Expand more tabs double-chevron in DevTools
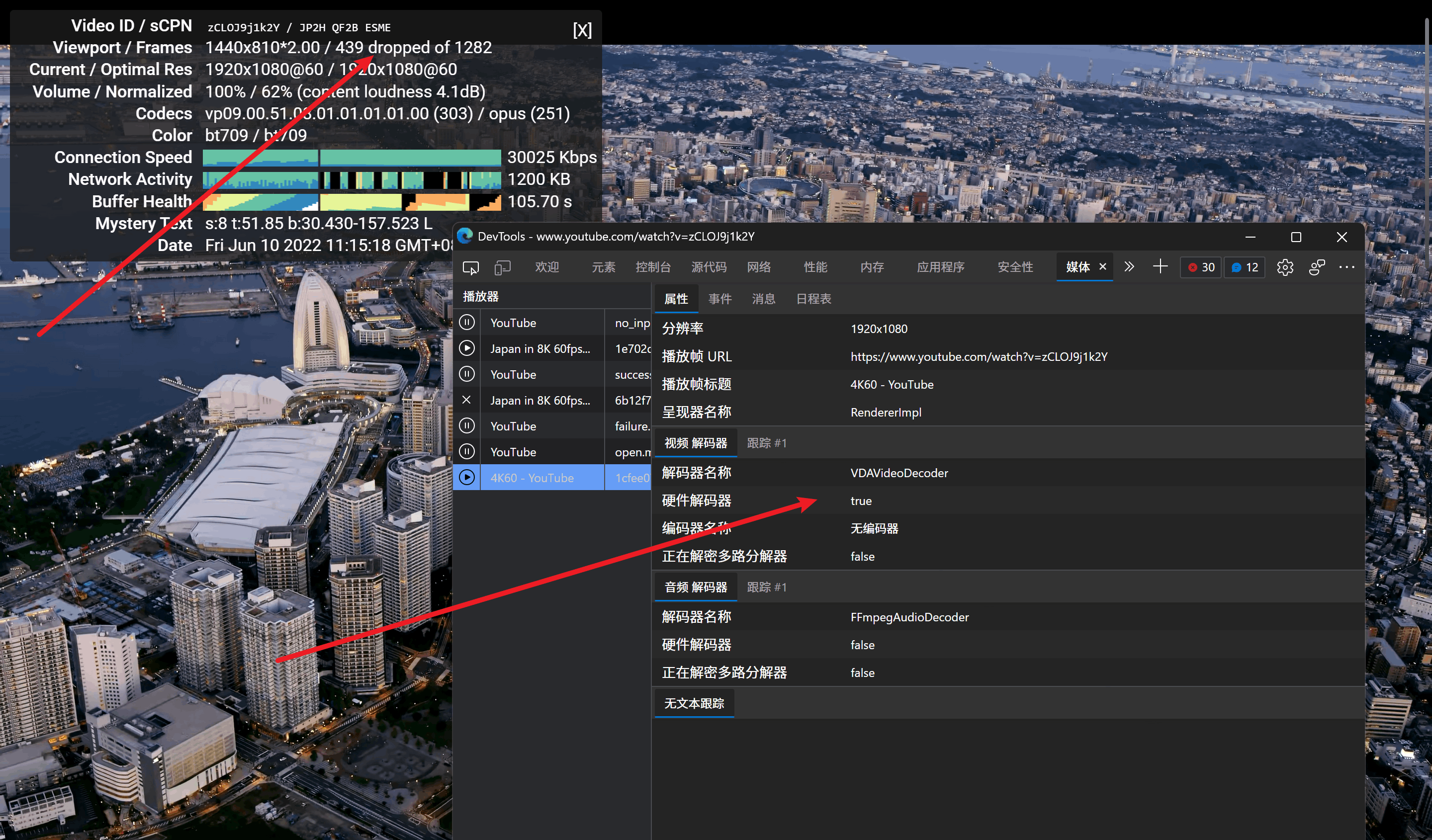Screen dimensions: 1432x840 [x=1129, y=267]
